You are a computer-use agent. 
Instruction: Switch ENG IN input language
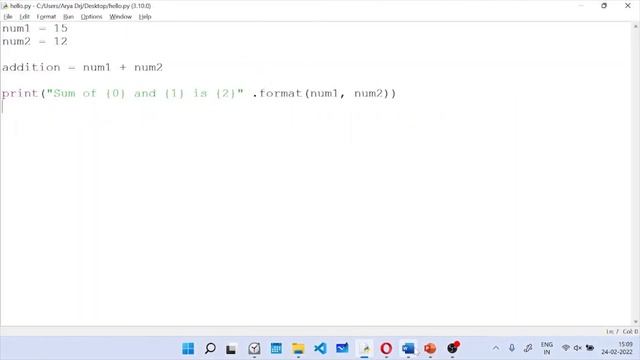point(547,348)
